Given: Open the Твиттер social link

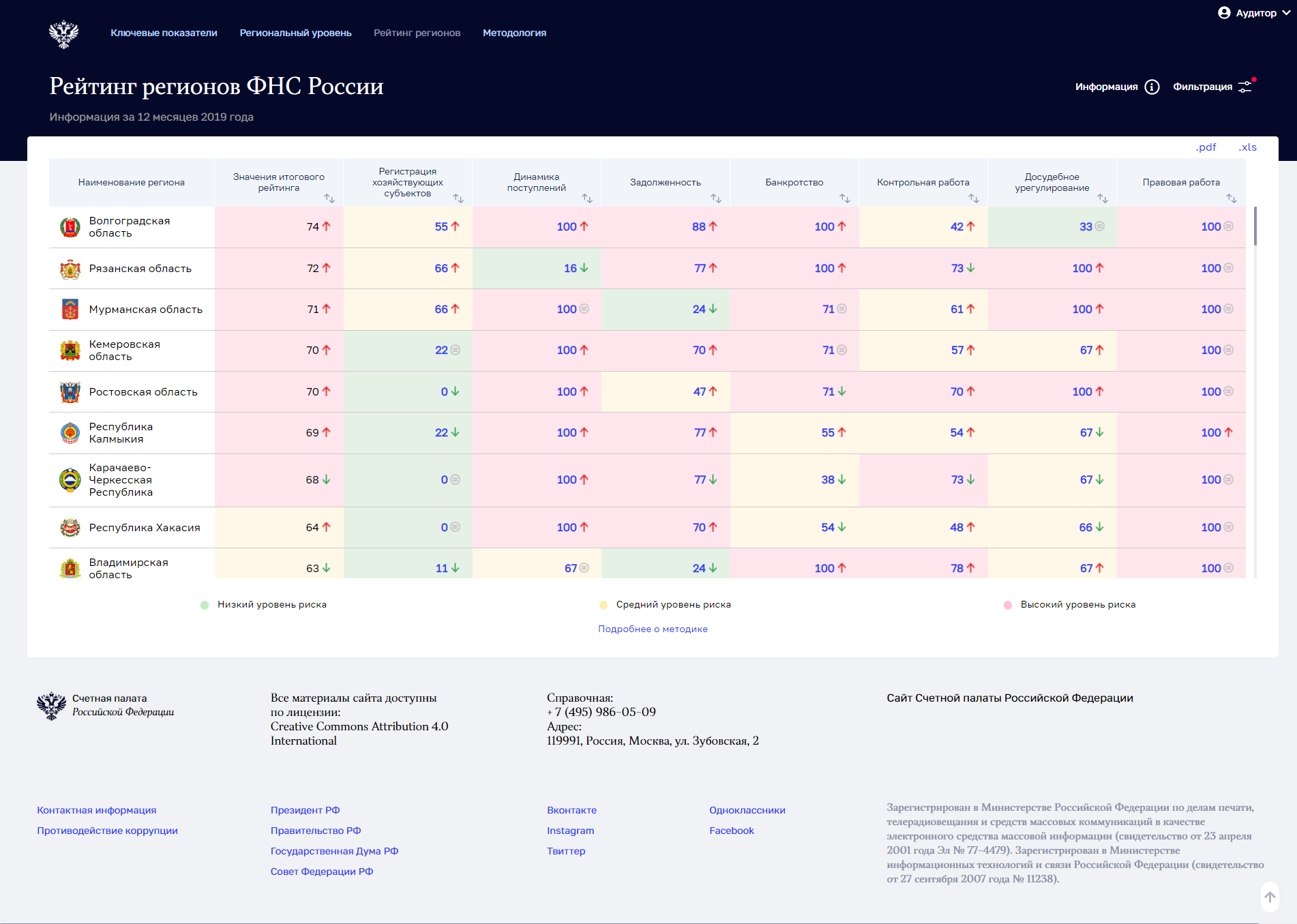Looking at the screenshot, I should 566,852.
